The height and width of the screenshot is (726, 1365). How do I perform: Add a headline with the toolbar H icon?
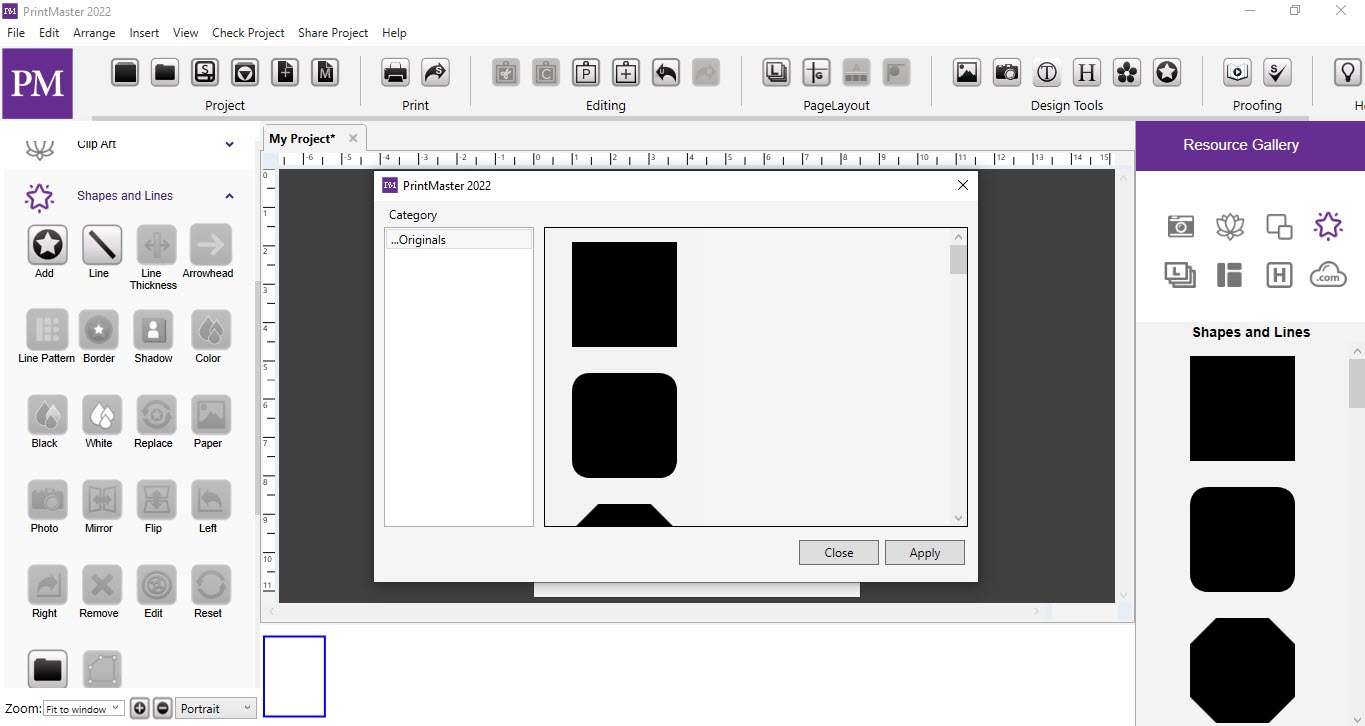(1087, 72)
